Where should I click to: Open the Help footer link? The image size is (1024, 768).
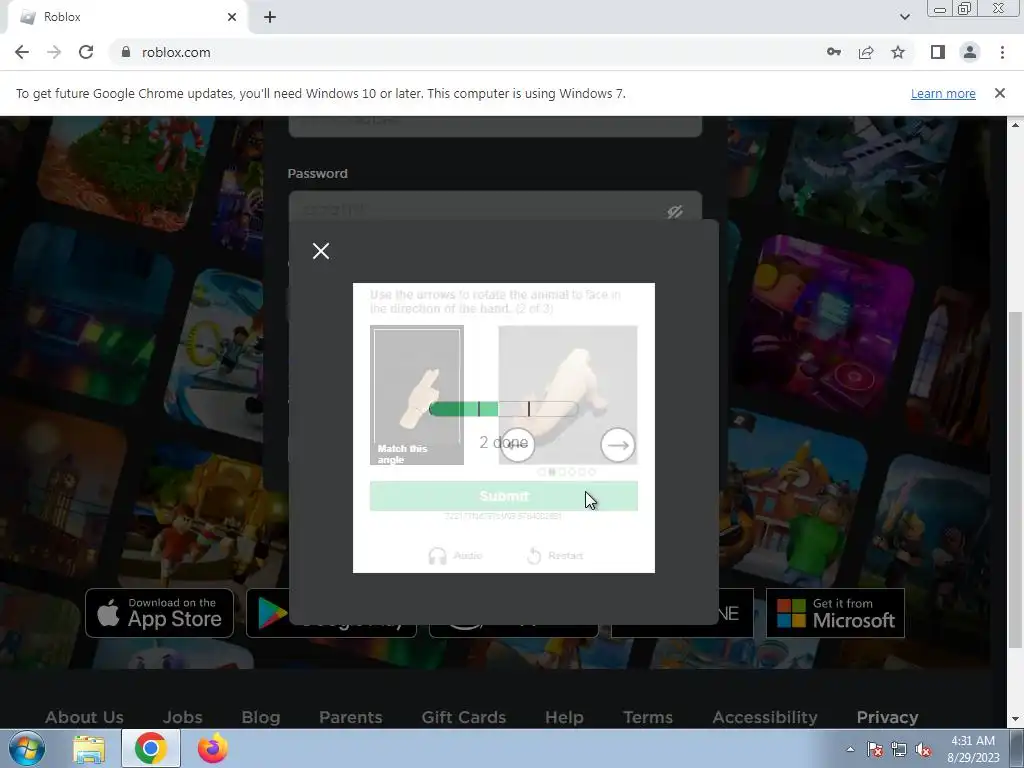564,717
